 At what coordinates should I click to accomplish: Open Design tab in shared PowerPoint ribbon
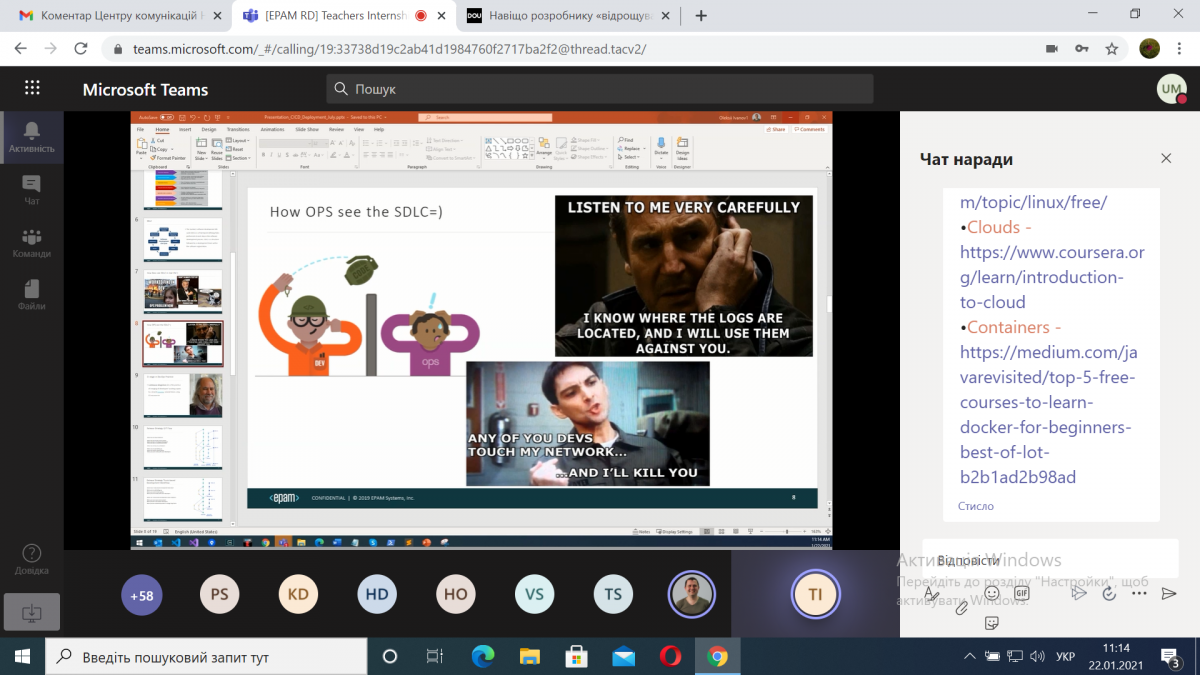pyautogui.click(x=209, y=129)
